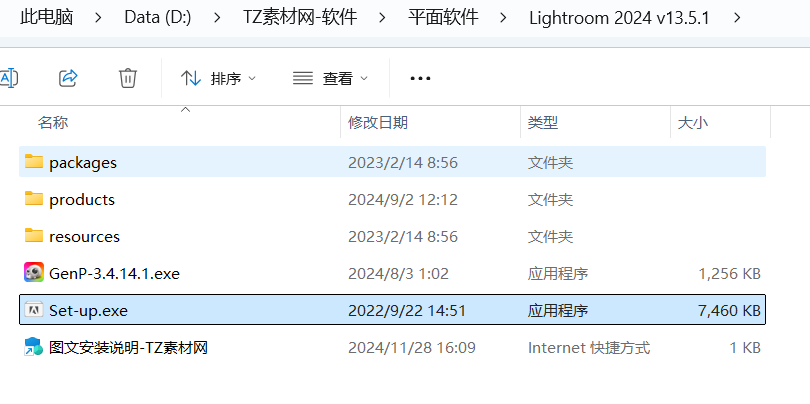Click the Rename icon in toolbar
Image resolution: width=810 pixels, height=404 pixels.
(x=8, y=78)
